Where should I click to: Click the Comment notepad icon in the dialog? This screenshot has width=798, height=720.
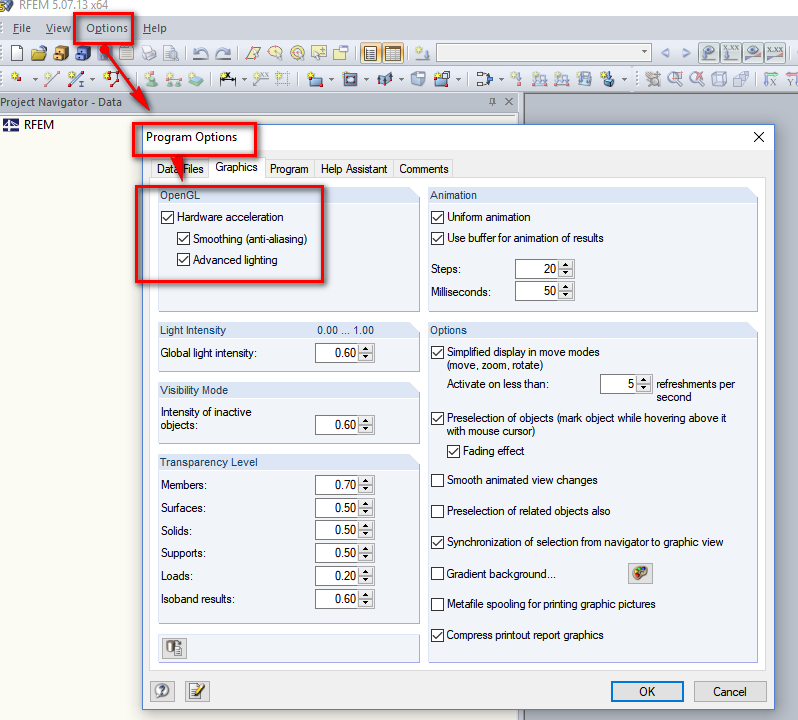(197, 691)
